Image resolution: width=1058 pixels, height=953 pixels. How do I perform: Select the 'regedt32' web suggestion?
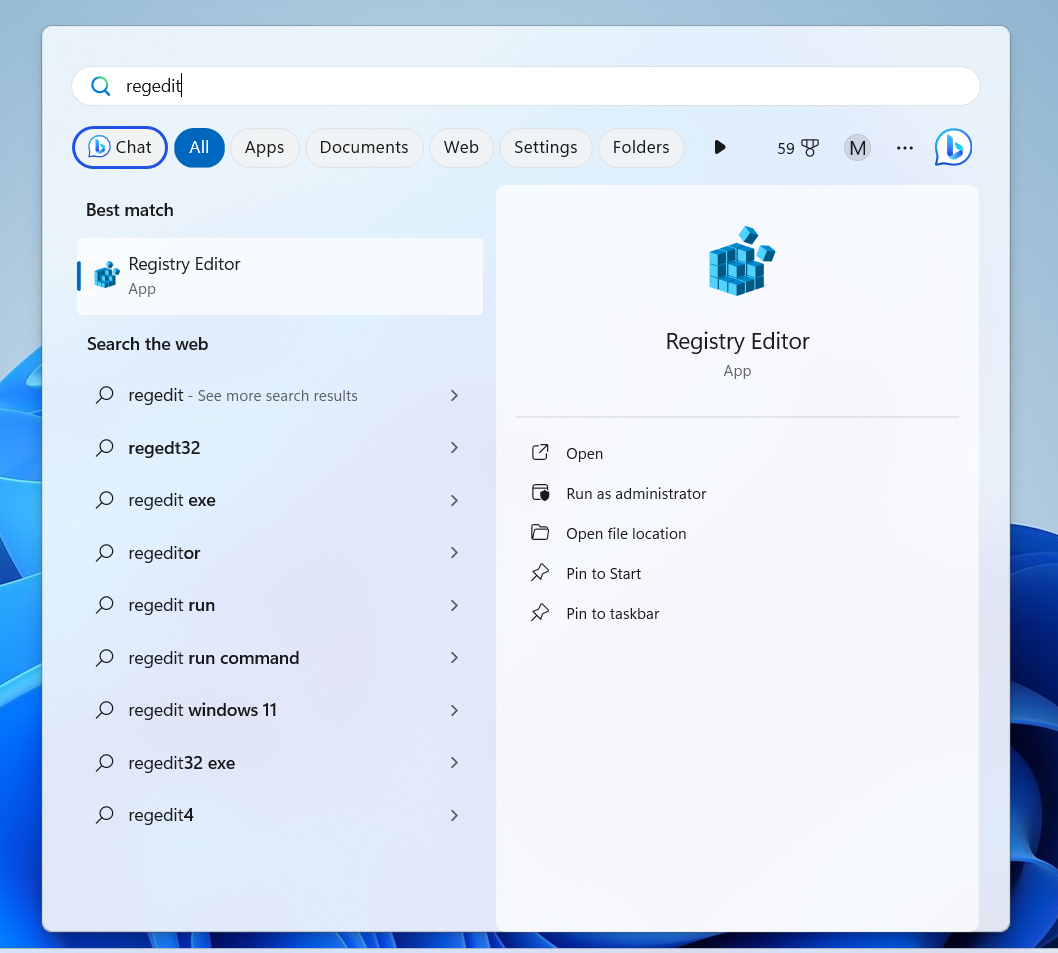(x=280, y=448)
